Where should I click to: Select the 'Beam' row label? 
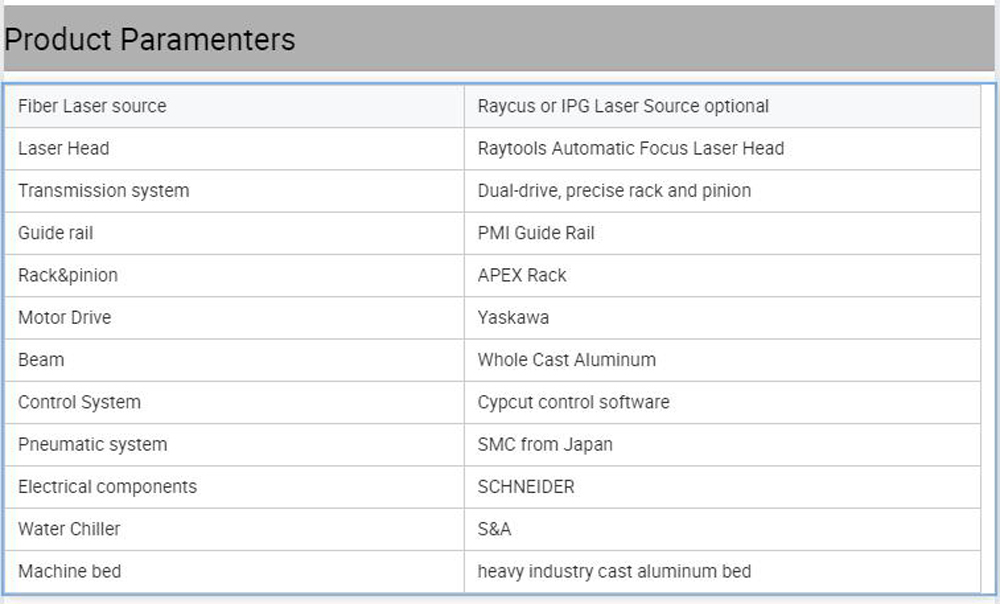[x=41, y=360]
